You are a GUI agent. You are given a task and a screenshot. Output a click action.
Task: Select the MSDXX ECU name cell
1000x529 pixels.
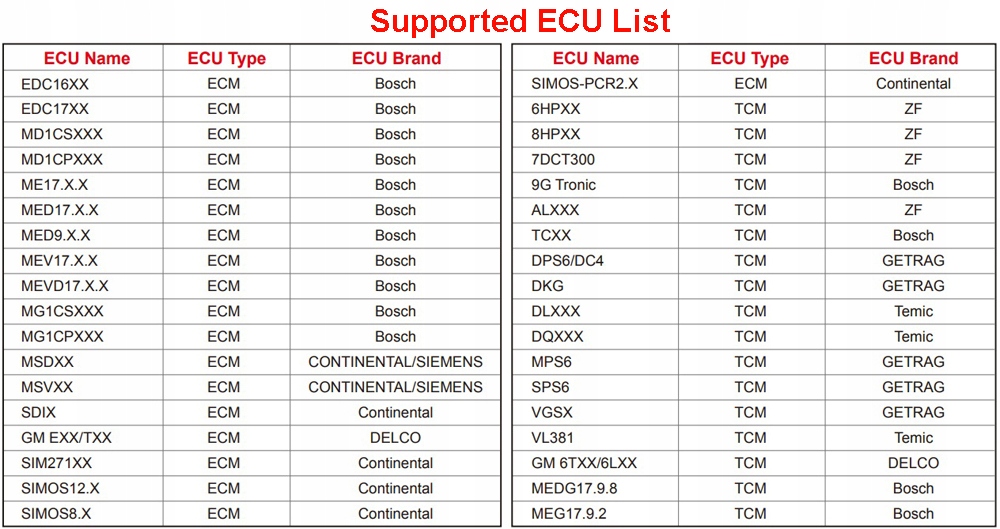[x=47, y=362]
